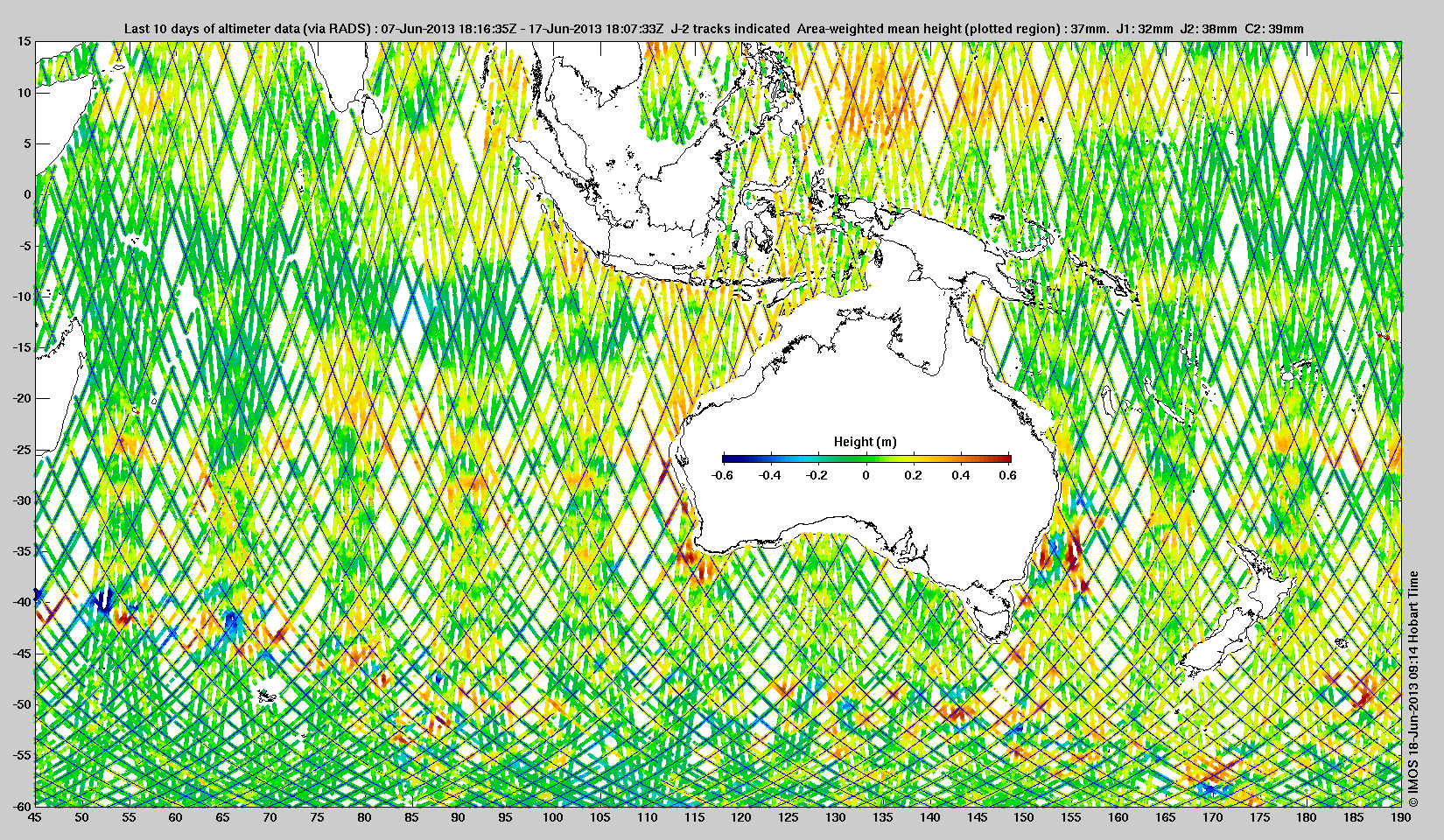Click the dark blue end of the height colorbar
Viewport: 1444px width, 840px height.
tap(727, 458)
